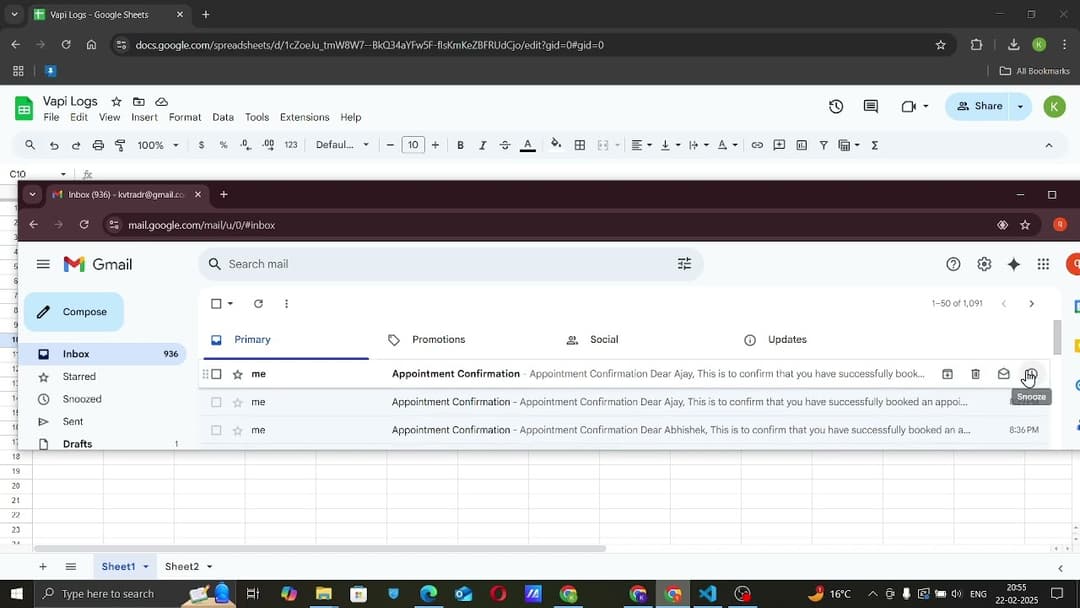Open the text color picker in Sheets
Screen dimensions: 1080x608
click(x=528, y=145)
